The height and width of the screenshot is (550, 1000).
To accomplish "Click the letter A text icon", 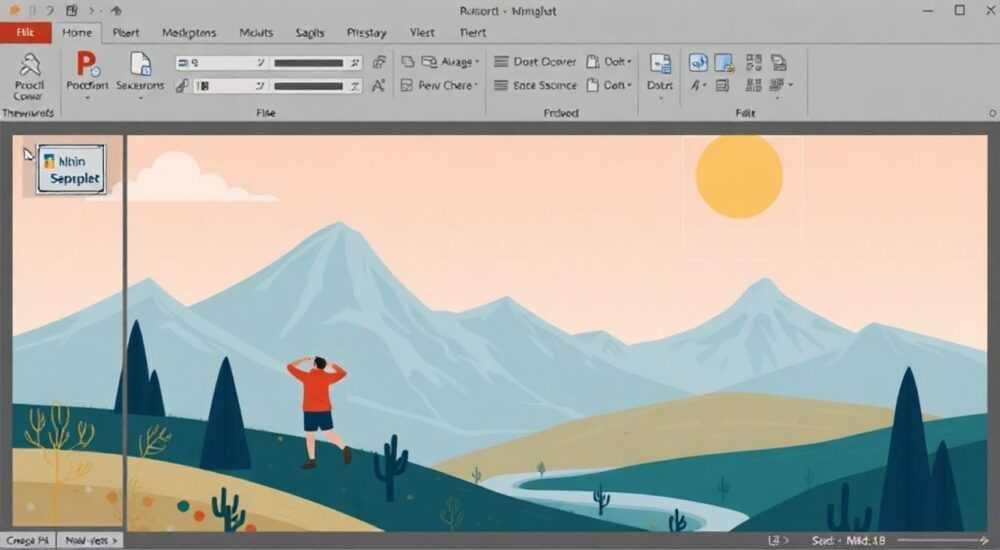I will [x=379, y=85].
